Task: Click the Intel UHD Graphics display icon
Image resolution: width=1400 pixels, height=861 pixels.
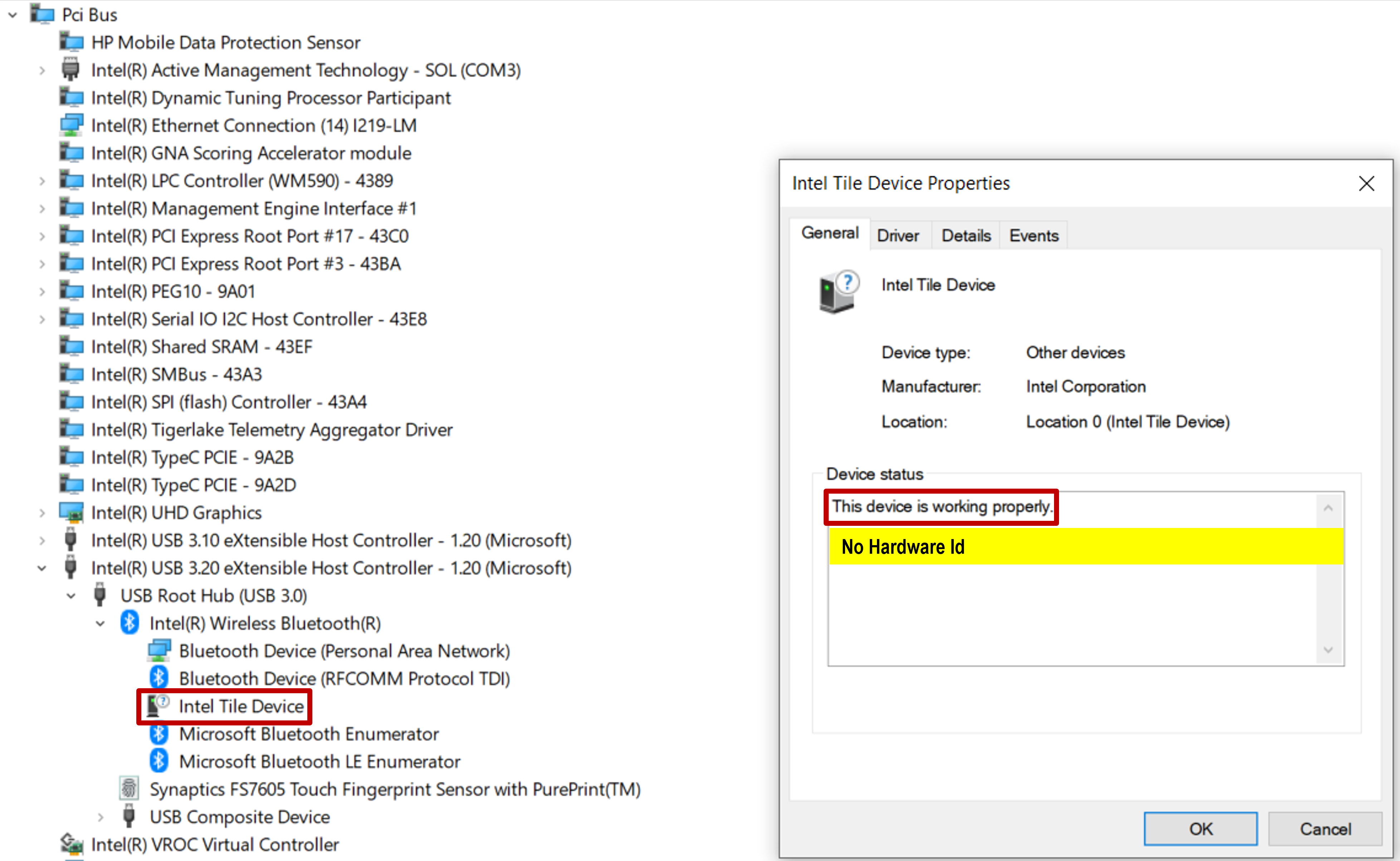Action: point(71,513)
